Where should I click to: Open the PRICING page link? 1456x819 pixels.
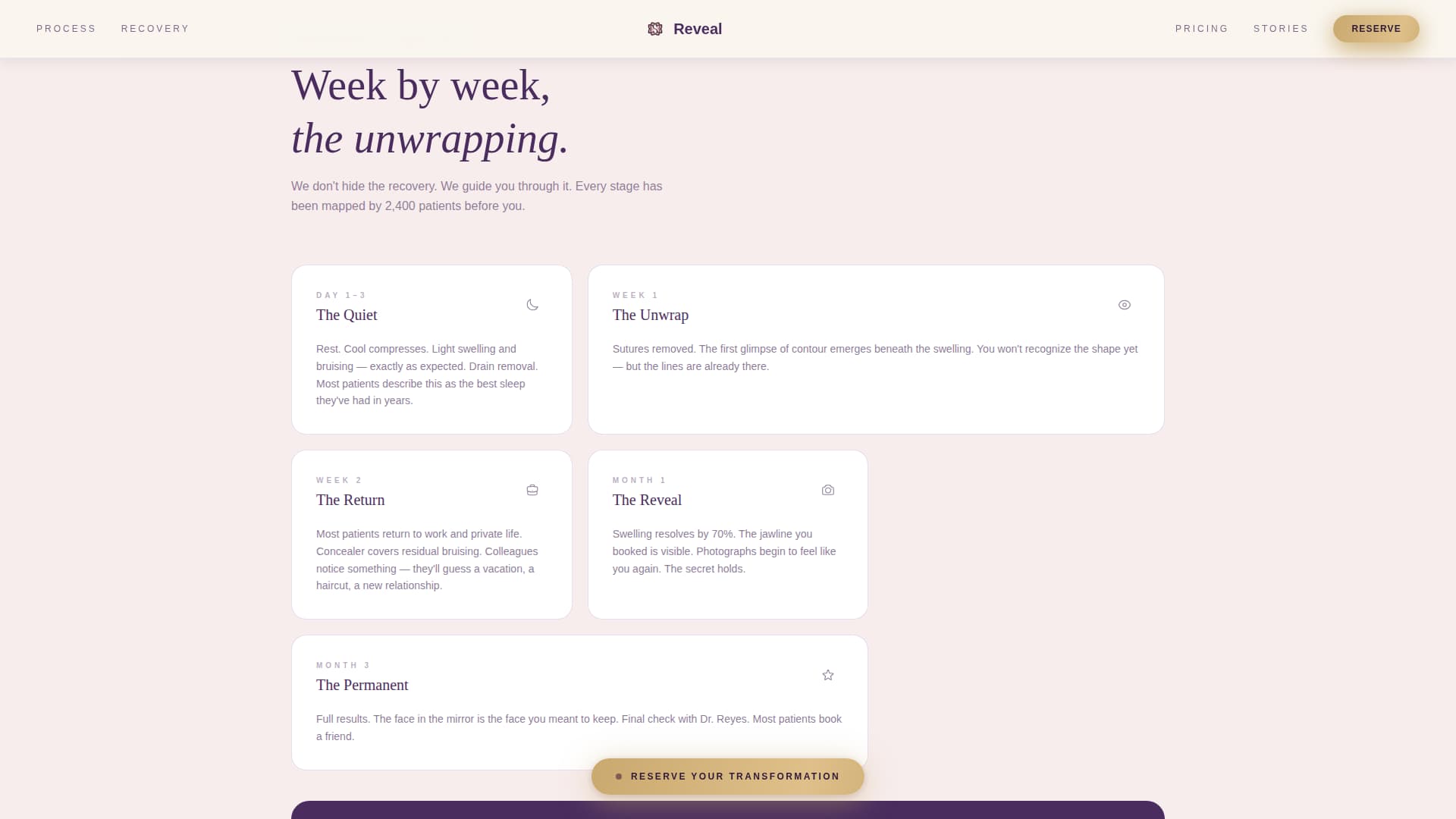coord(1202,29)
